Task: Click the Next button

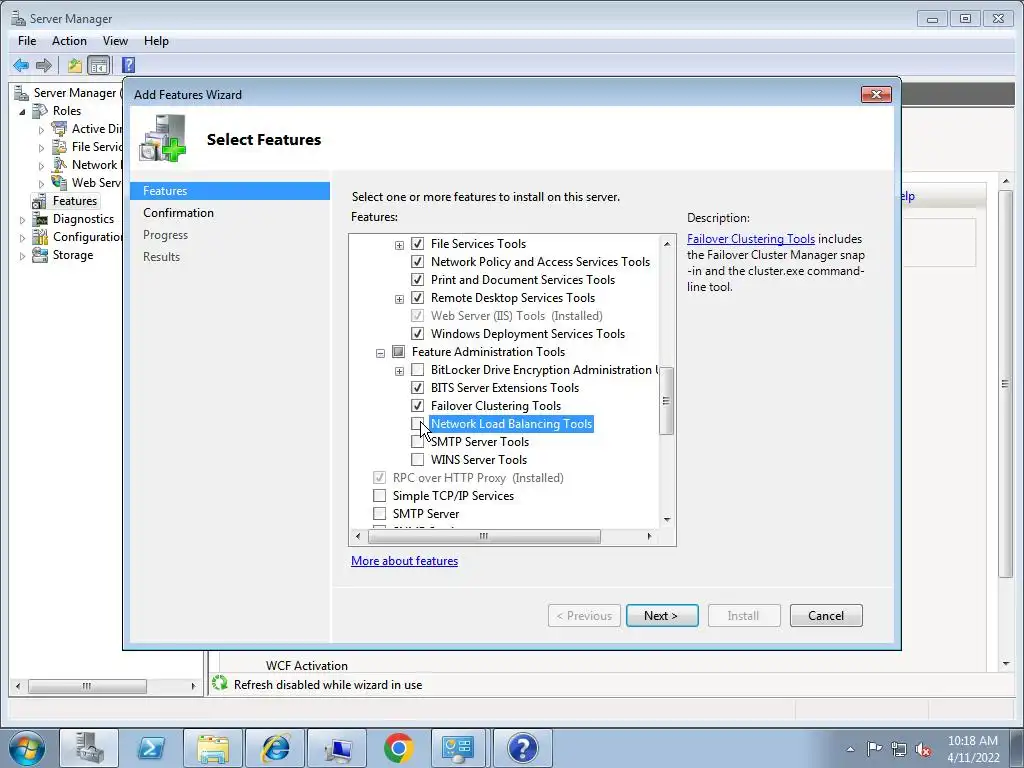Action: [x=662, y=616]
